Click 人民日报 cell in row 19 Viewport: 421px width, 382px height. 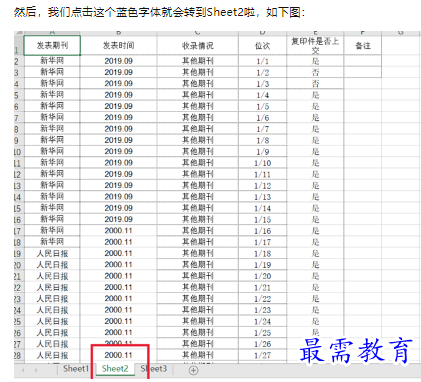(x=52, y=253)
